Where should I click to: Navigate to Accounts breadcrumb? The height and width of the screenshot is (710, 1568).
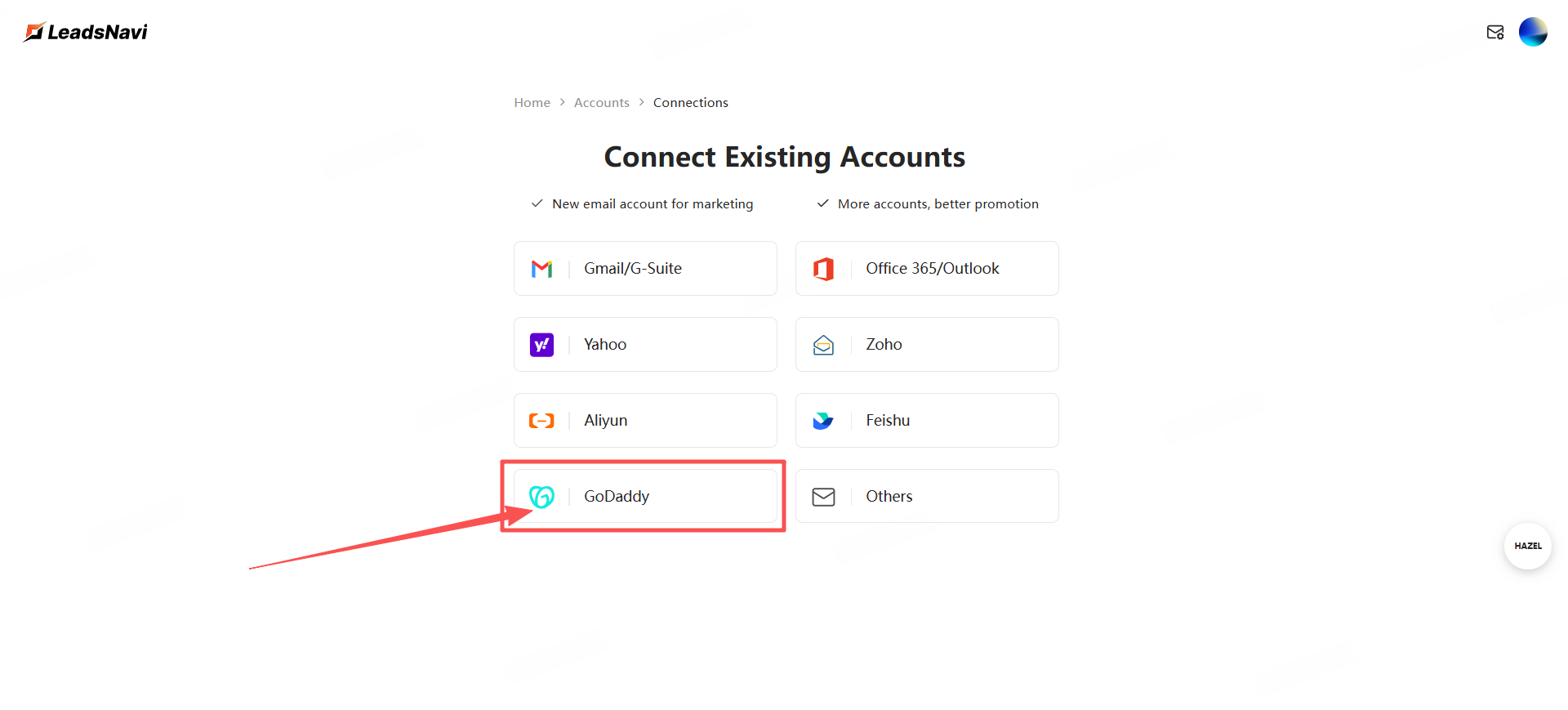(x=601, y=103)
